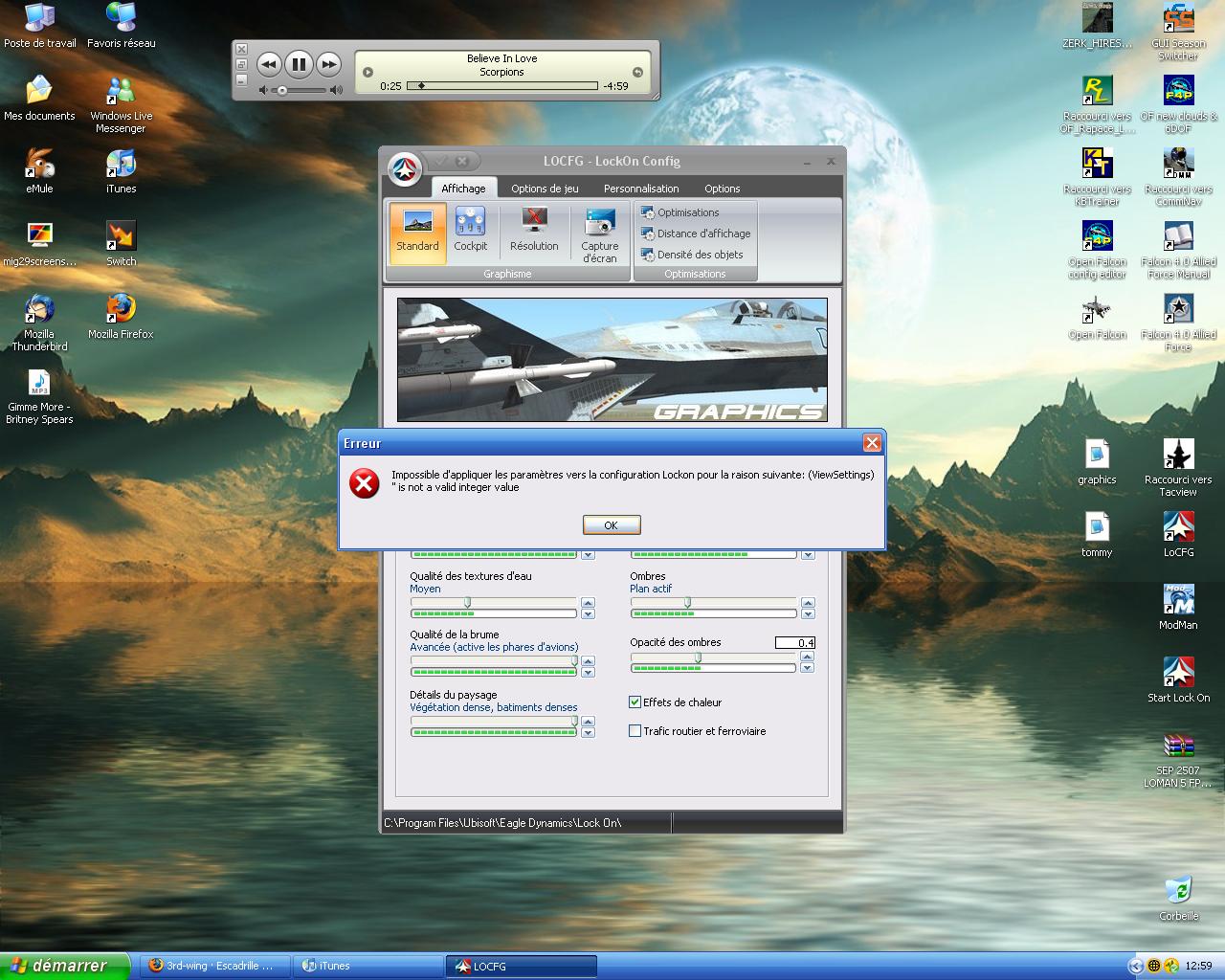Increase Ombres level with up arrow

808,603
